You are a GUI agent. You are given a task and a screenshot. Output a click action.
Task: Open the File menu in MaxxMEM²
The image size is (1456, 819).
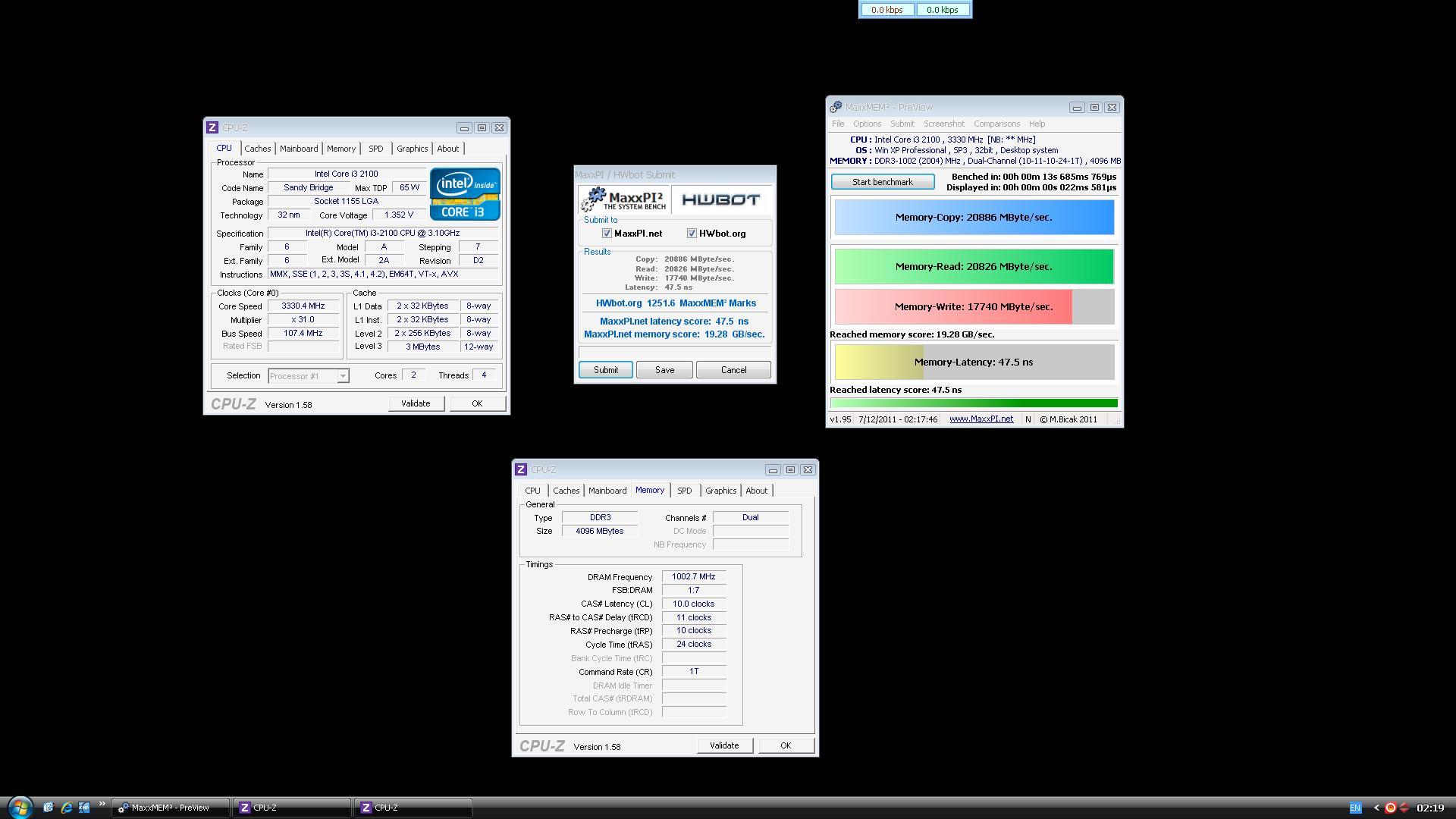click(838, 124)
